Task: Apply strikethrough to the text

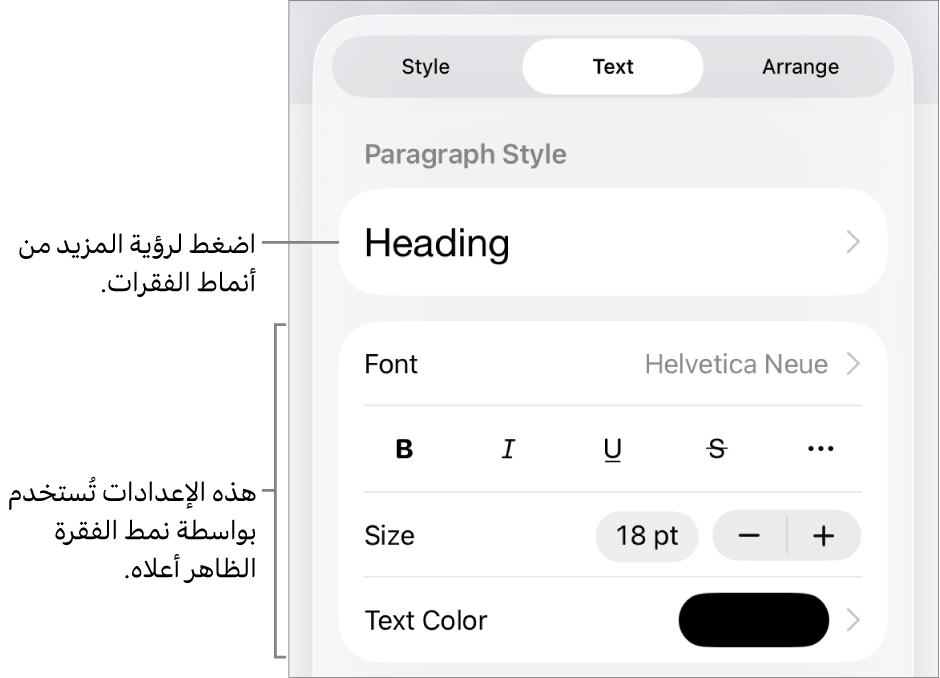Action: (x=717, y=450)
